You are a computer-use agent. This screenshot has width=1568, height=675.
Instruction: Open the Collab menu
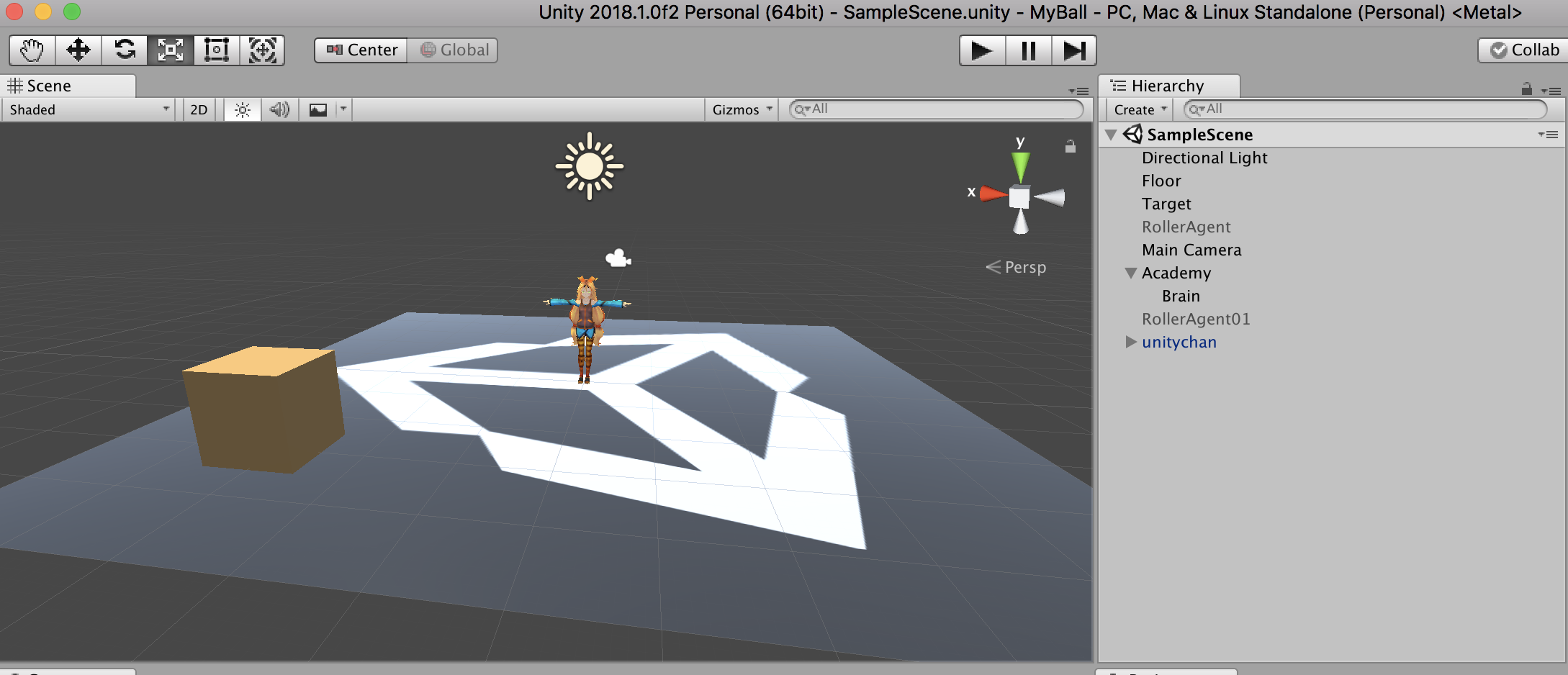[1523, 50]
